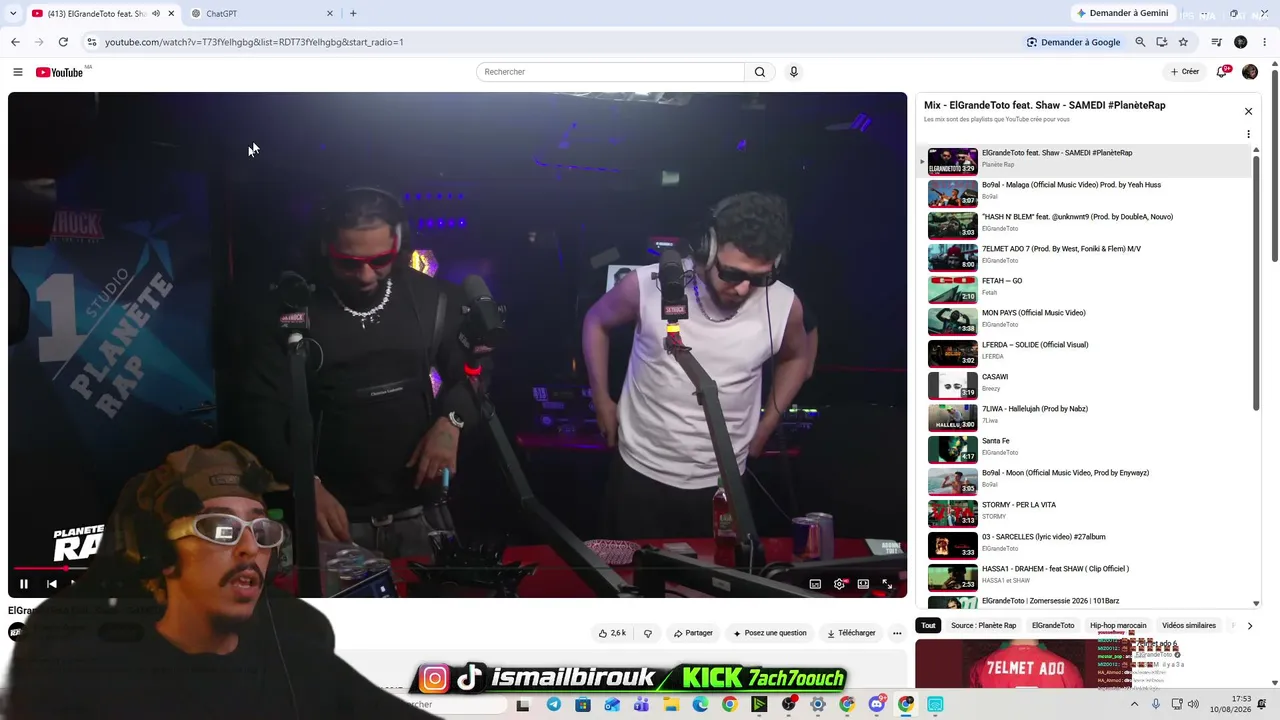1280x720 pixels.
Task: Click Posez une question button
Action: coord(770,633)
